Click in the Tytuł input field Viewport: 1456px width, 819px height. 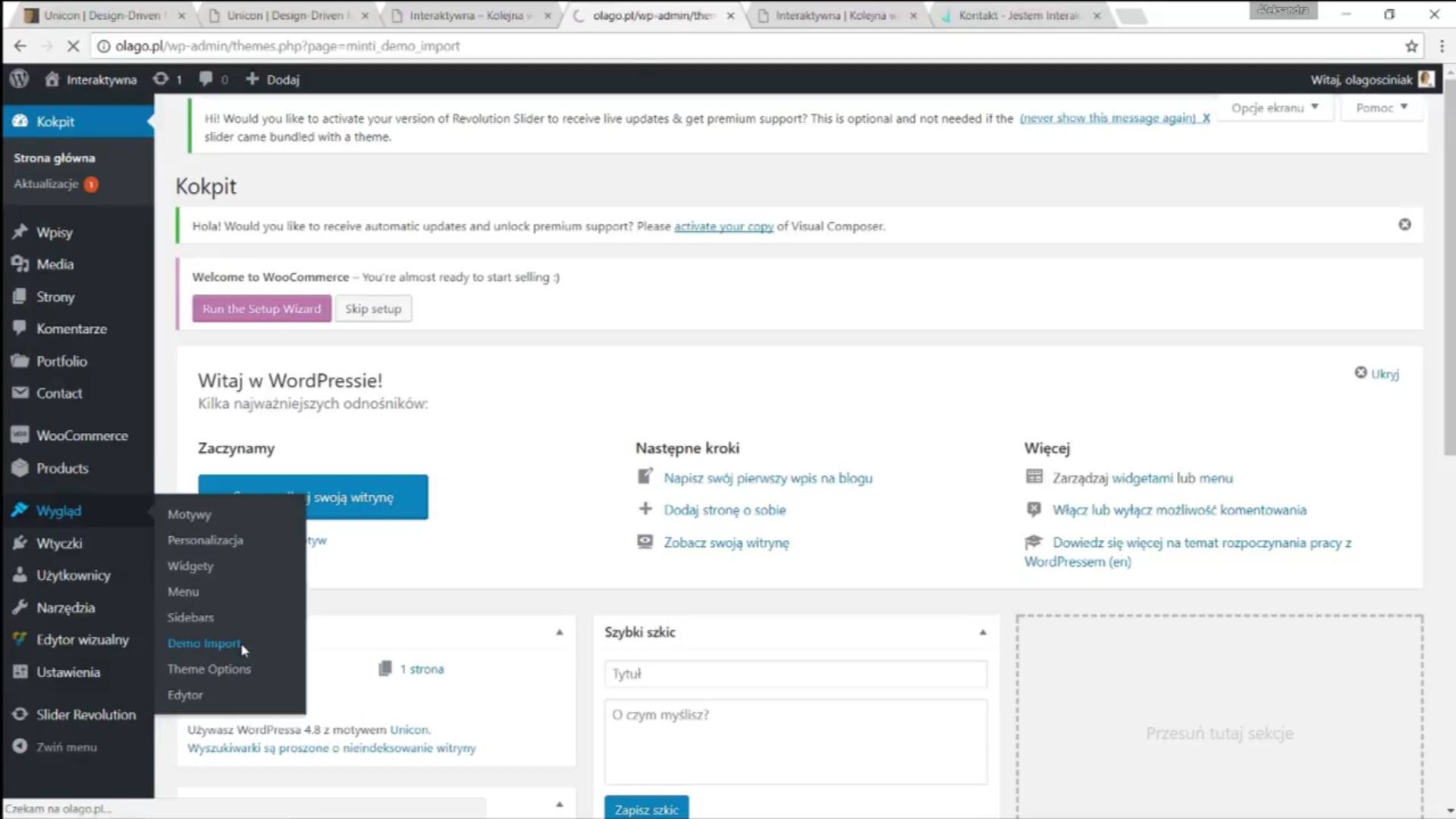pyautogui.click(x=795, y=673)
